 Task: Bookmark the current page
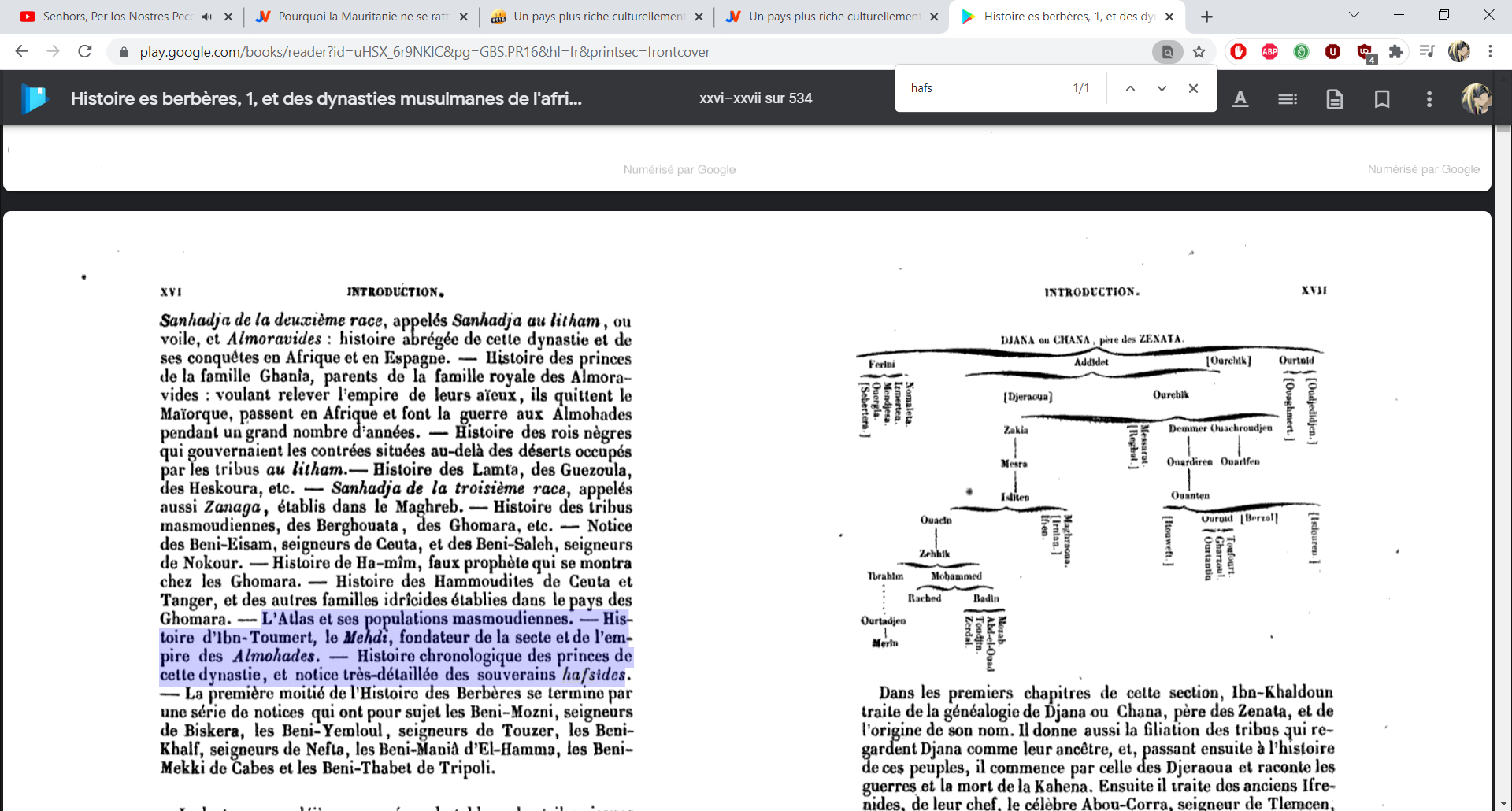point(1382,99)
